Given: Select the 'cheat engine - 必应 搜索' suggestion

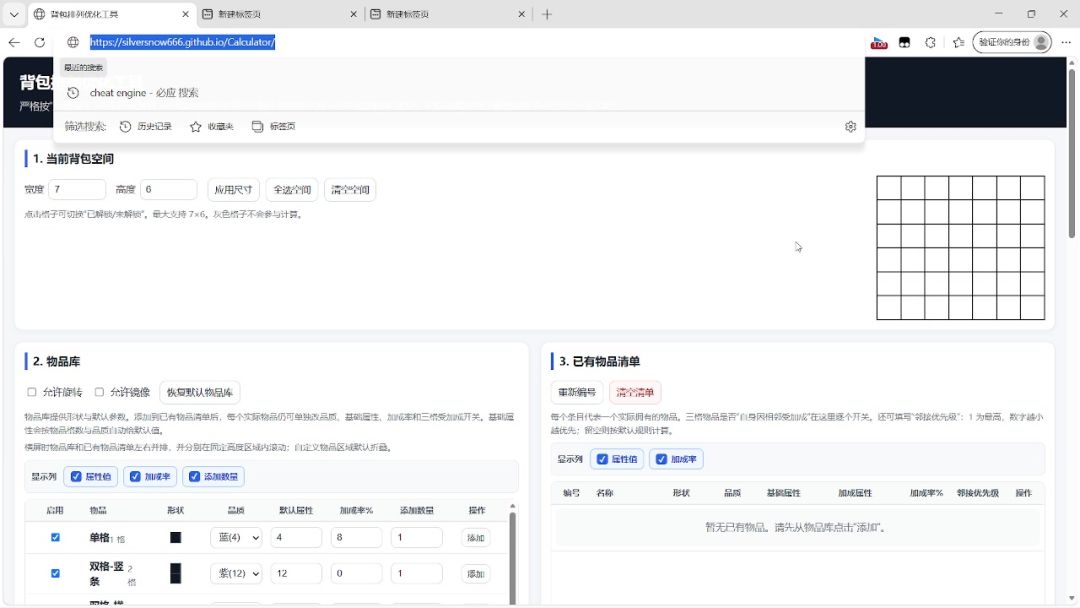Looking at the screenshot, I should 459,92.
